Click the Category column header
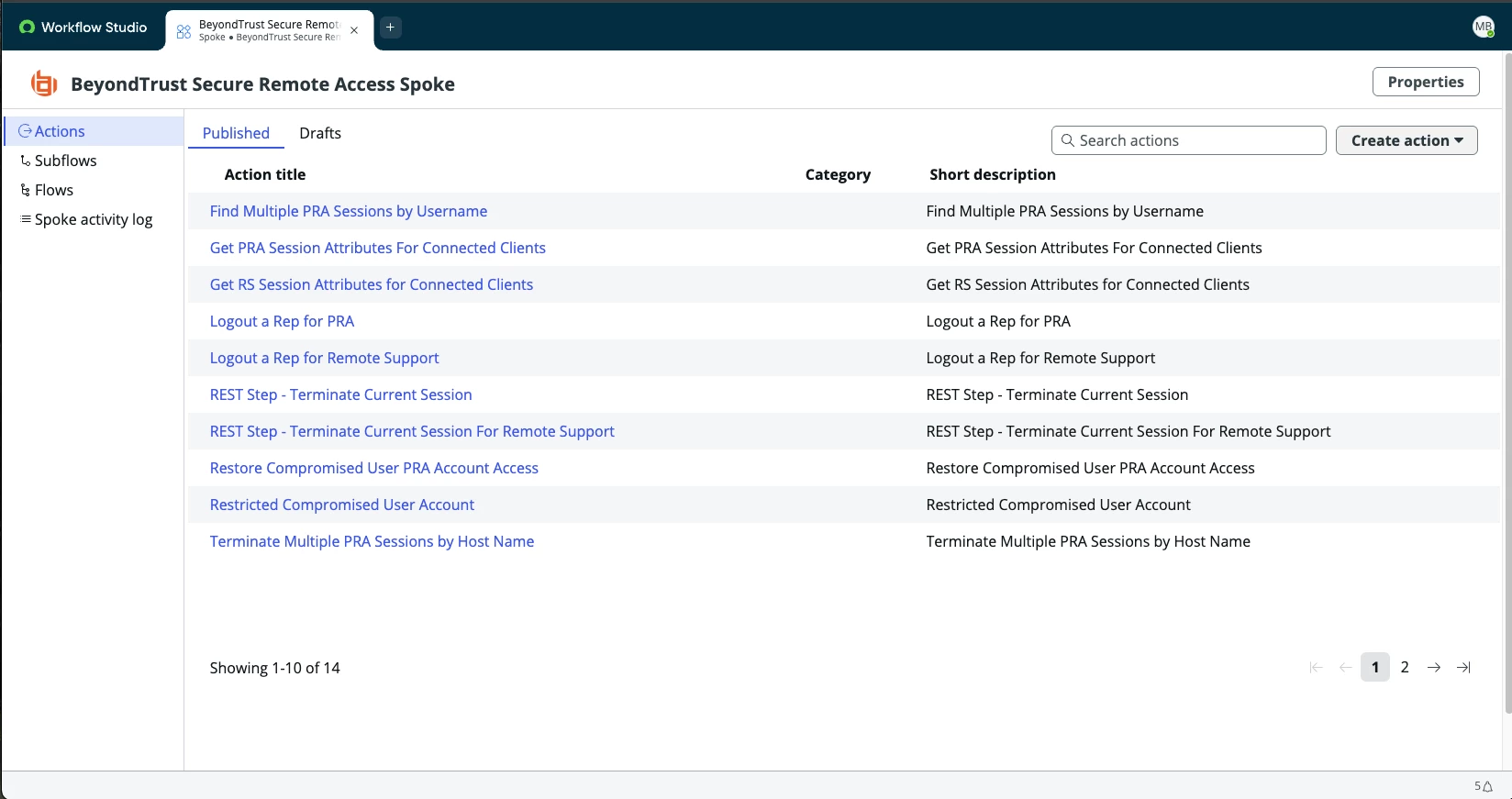This screenshot has height=799, width=1512. point(838,174)
